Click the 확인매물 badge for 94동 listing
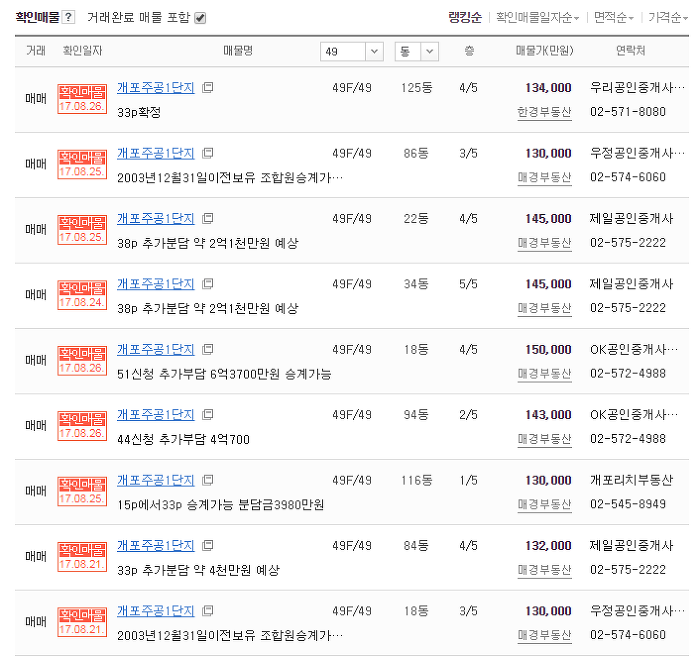Image resolution: width=700 pixels, height=657 pixels. coord(82,426)
